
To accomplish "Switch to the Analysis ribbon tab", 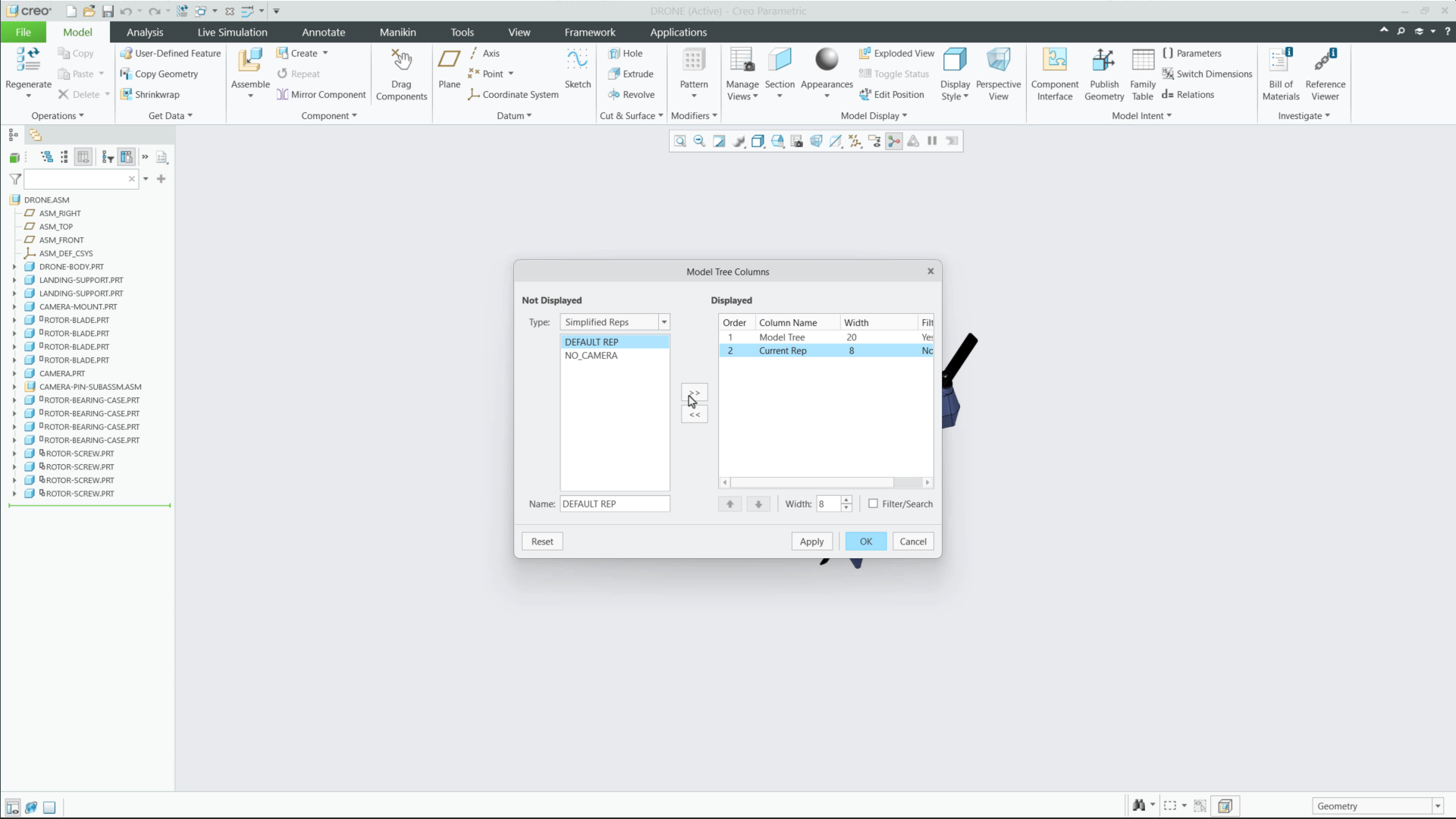I will (145, 32).
